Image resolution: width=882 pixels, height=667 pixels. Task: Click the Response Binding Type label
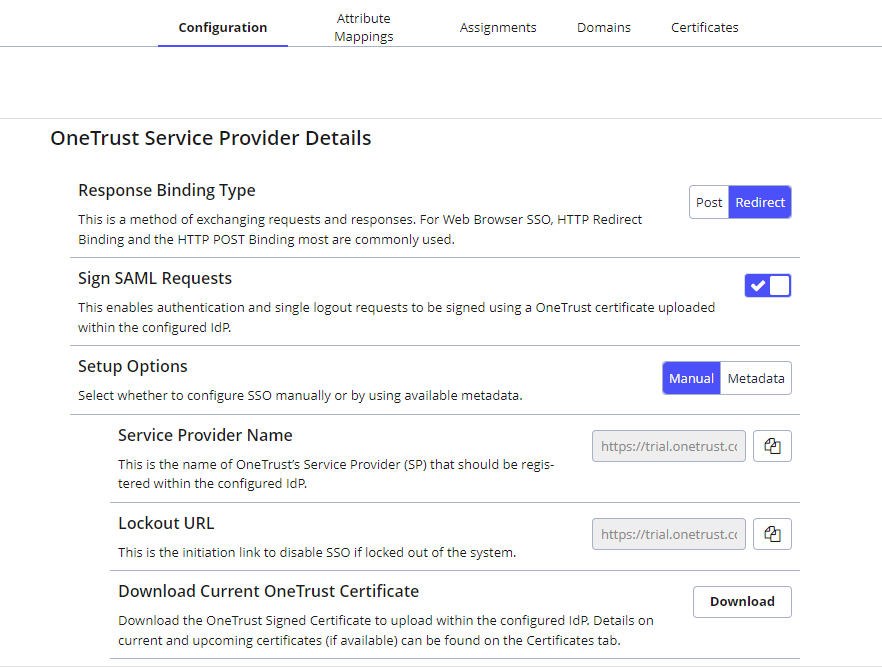pyautogui.click(x=167, y=191)
